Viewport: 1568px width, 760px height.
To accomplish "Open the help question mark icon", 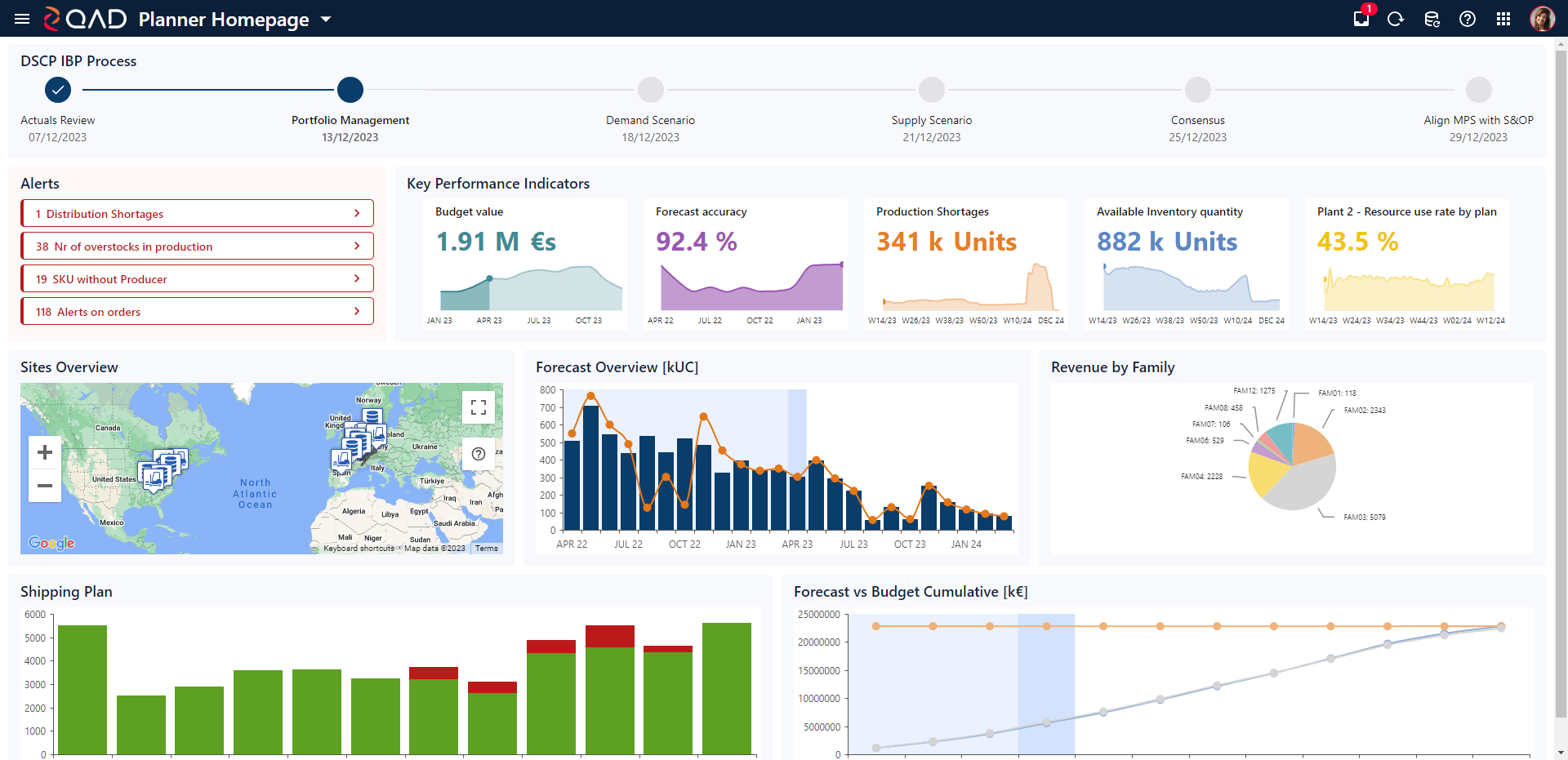I will coord(1468,19).
